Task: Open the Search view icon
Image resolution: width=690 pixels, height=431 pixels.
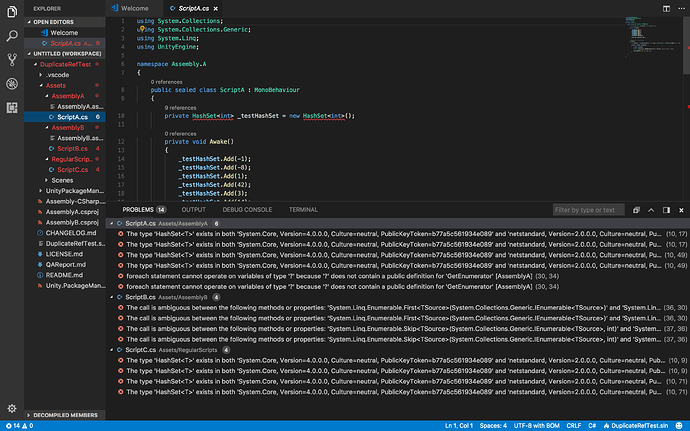Action: tap(11, 36)
